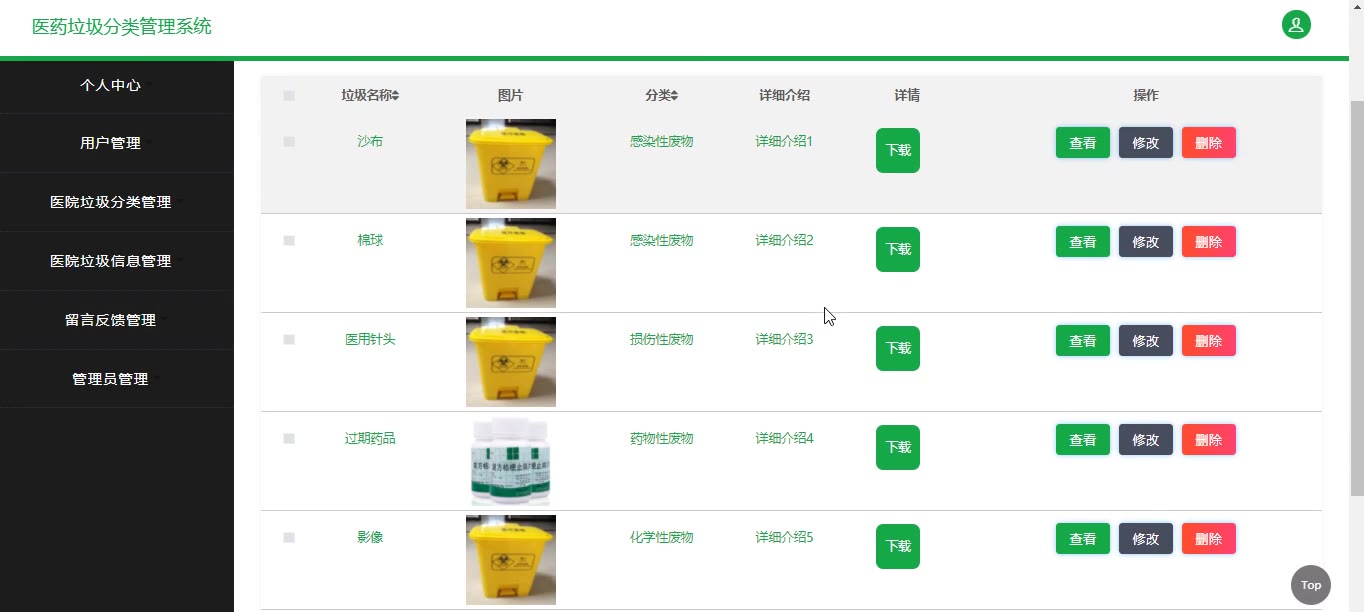Screen dimensions: 1364x612
Task: Click the 过期药品 name cell
Action: [x=370, y=439]
